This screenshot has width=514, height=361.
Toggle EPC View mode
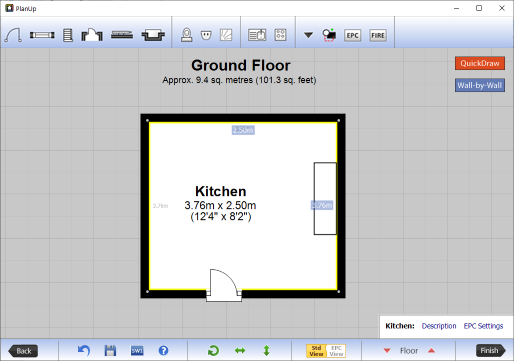pos(336,351)
